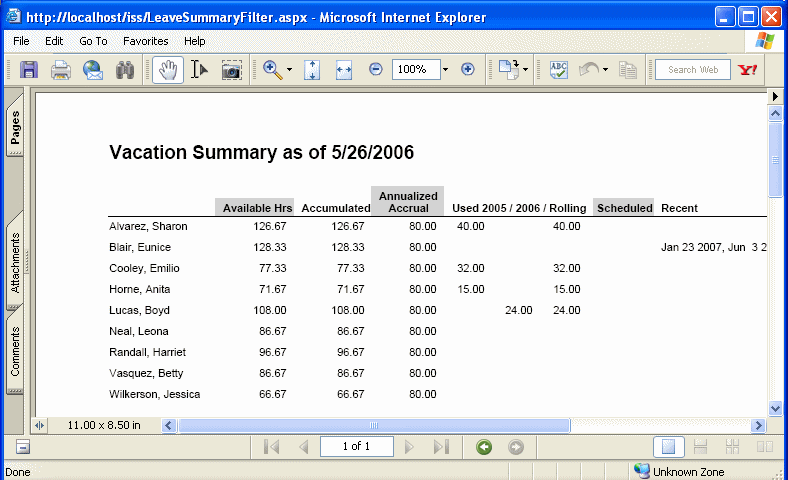788x480 pixels.
Task: Click the Email document icon
Action: (93, 70)
